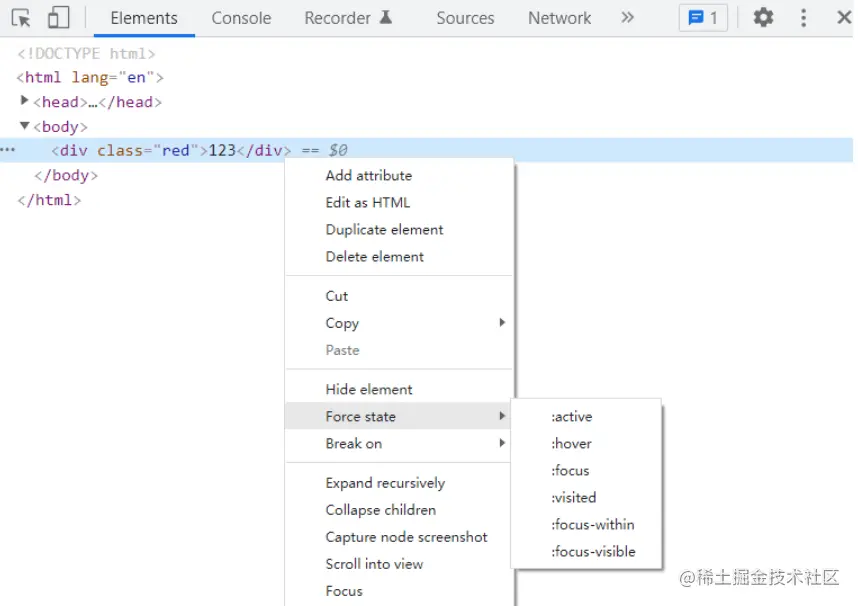Viewport: 858px width, 606px height.
Task: Open the three-dot customize DevTools menu
Action: pos(803,18)
